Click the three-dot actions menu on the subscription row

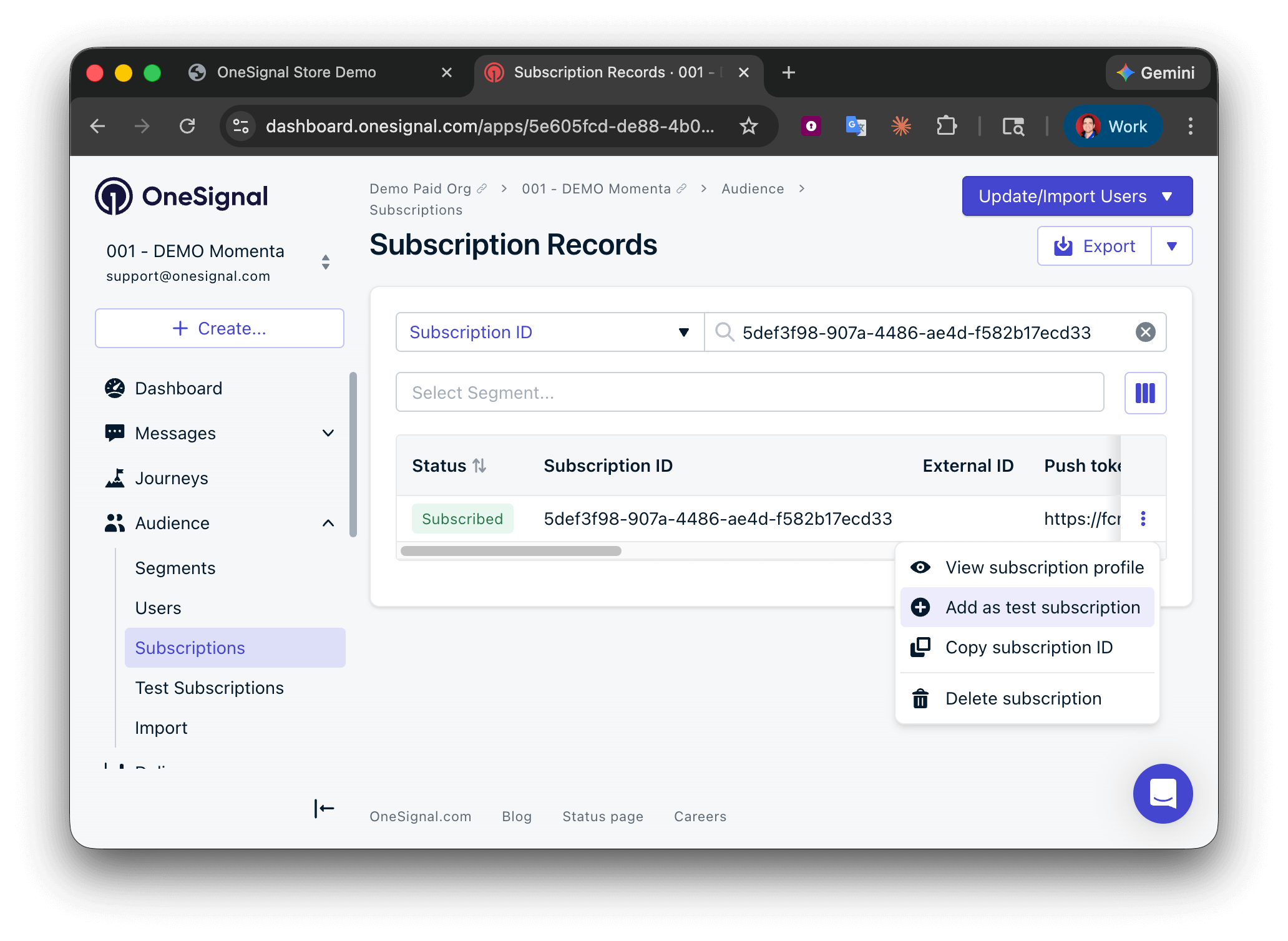pos(1144,519)
